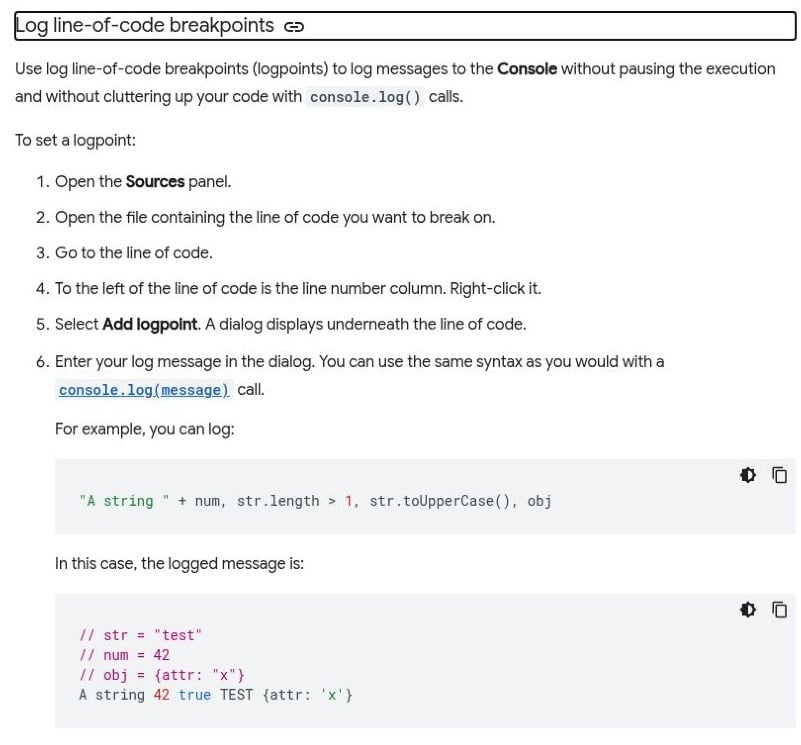801x745 pixels.
Task: Click step 3 "Go to the line of code."
Action: point(133,253)
